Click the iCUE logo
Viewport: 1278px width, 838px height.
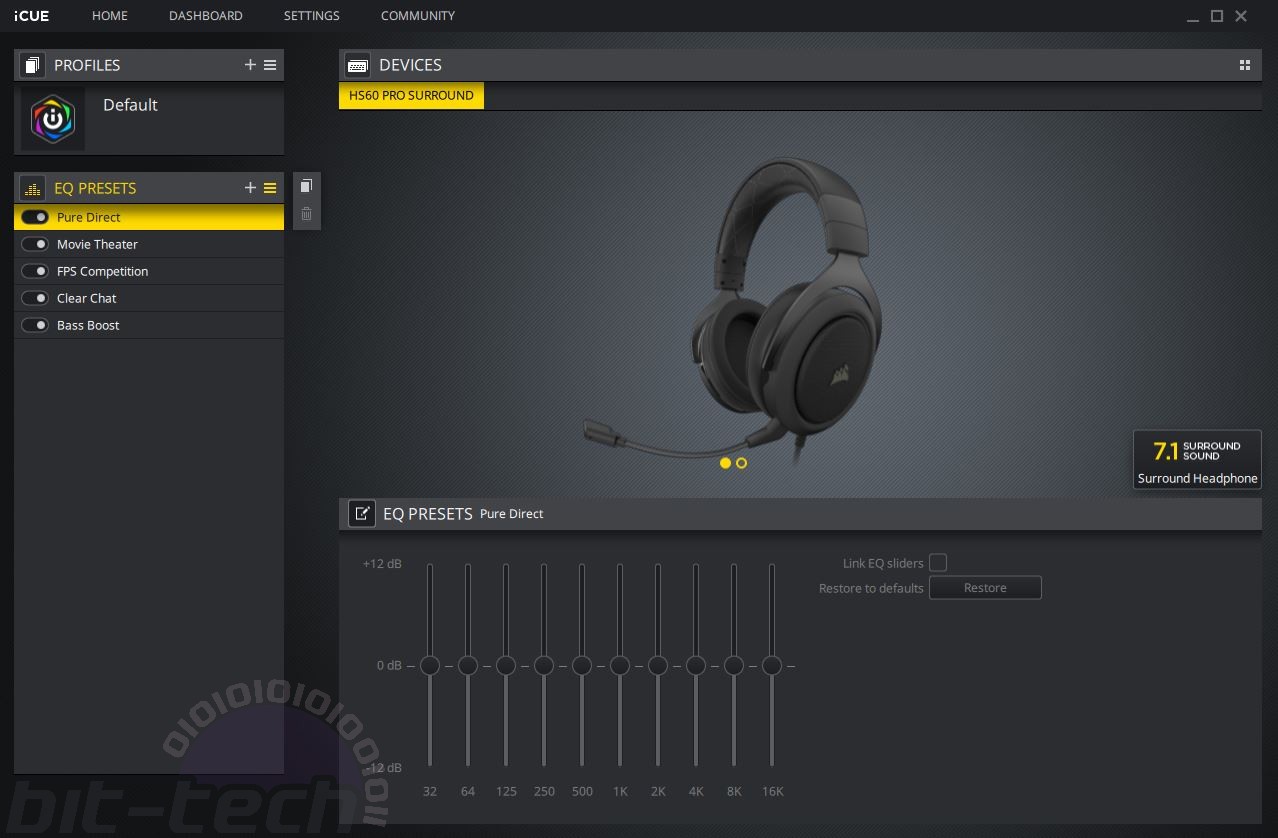(x=31, y=16)
